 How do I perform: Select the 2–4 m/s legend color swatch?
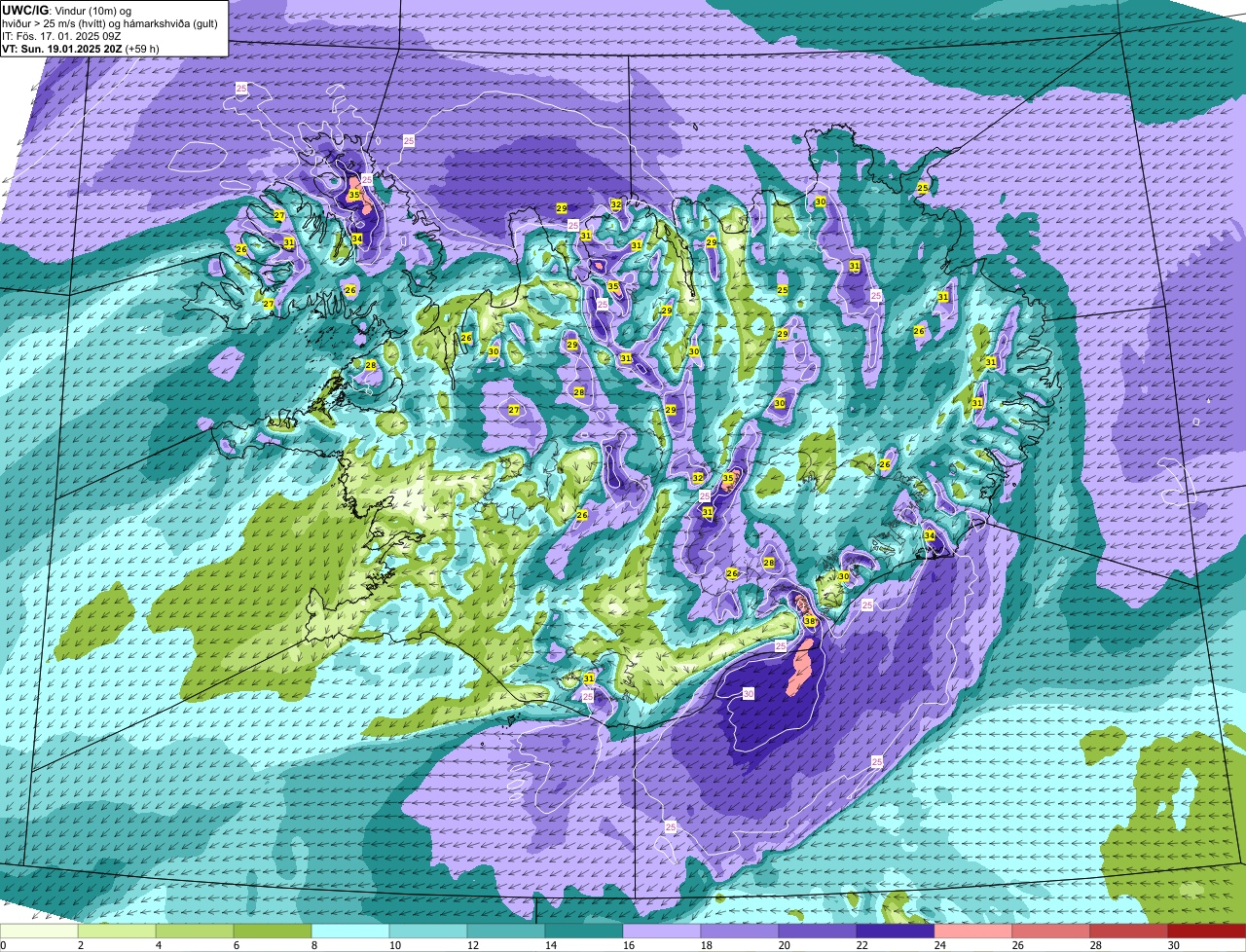click(117, 932)
